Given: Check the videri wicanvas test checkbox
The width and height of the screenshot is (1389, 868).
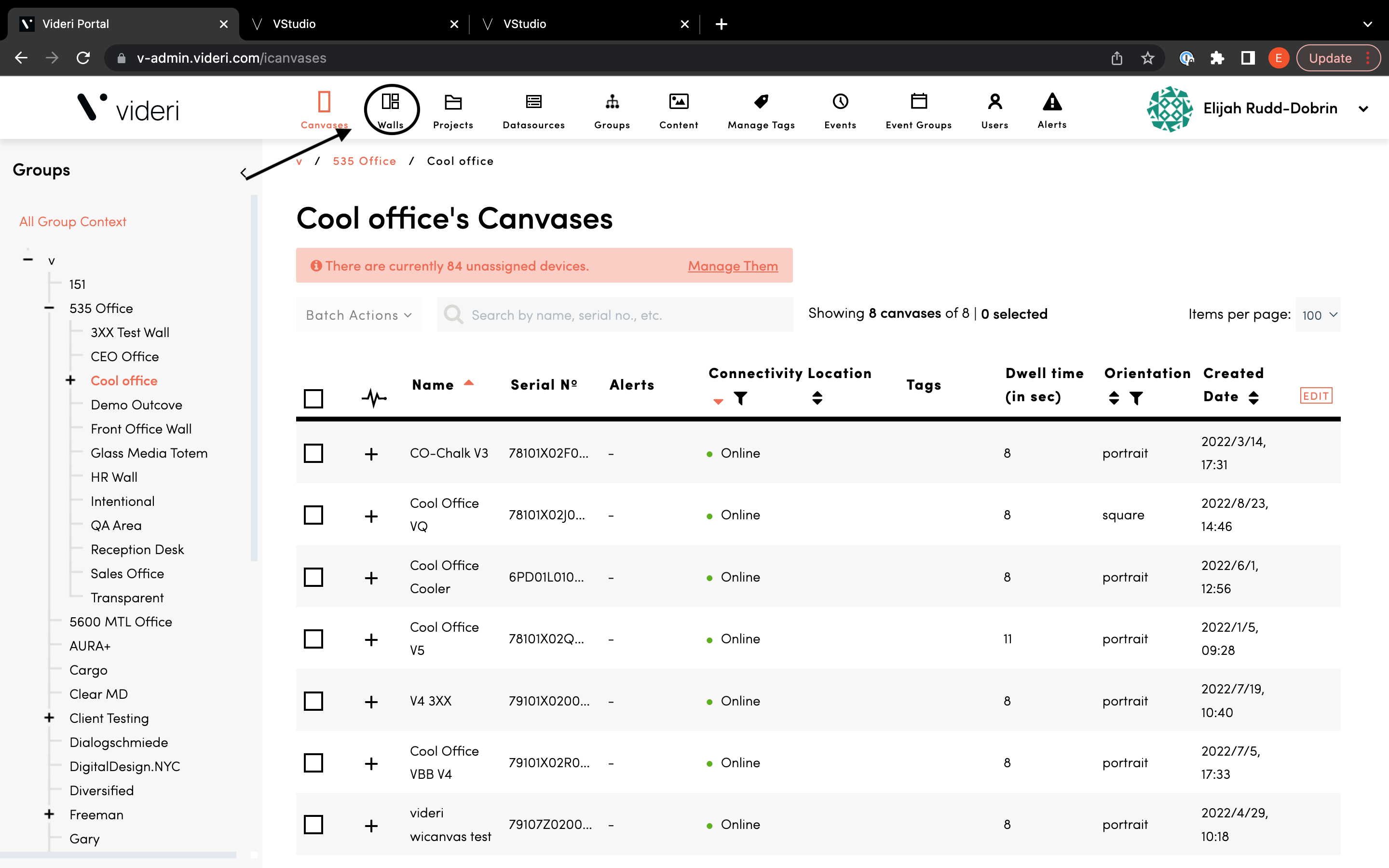Looking at the screenshot, I should coord(313,825).
